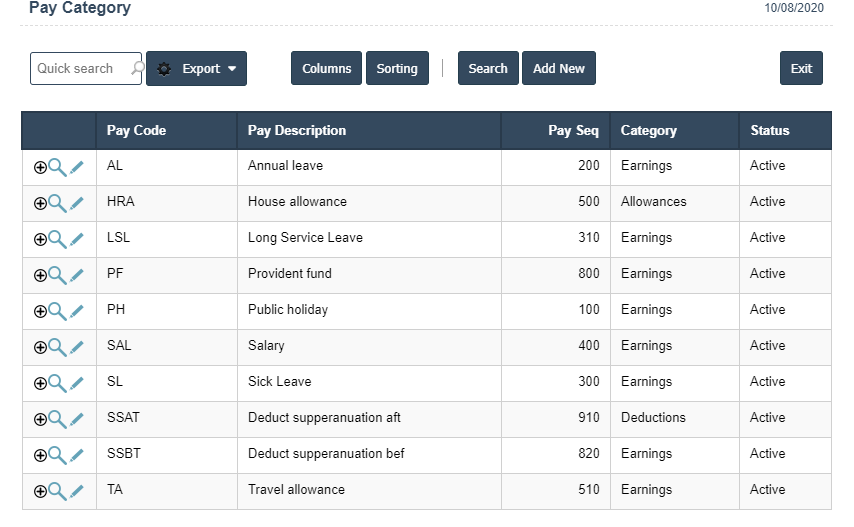Click the magnifier icon inside the quick search box
The height and width of the screenshot is (527, 854).
(x=137, y=69)
